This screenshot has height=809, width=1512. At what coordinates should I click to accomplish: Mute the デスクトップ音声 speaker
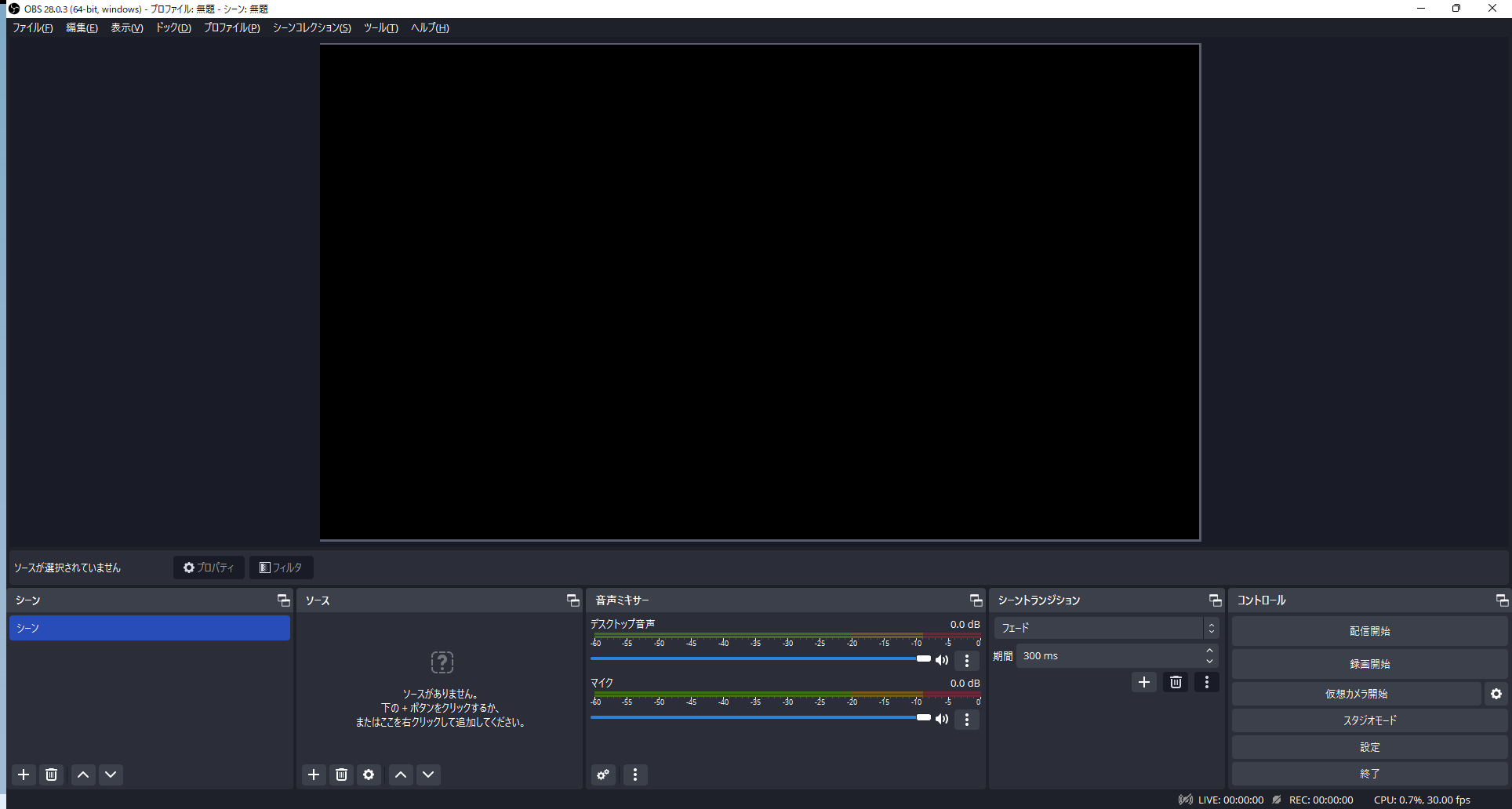(942, 660)
